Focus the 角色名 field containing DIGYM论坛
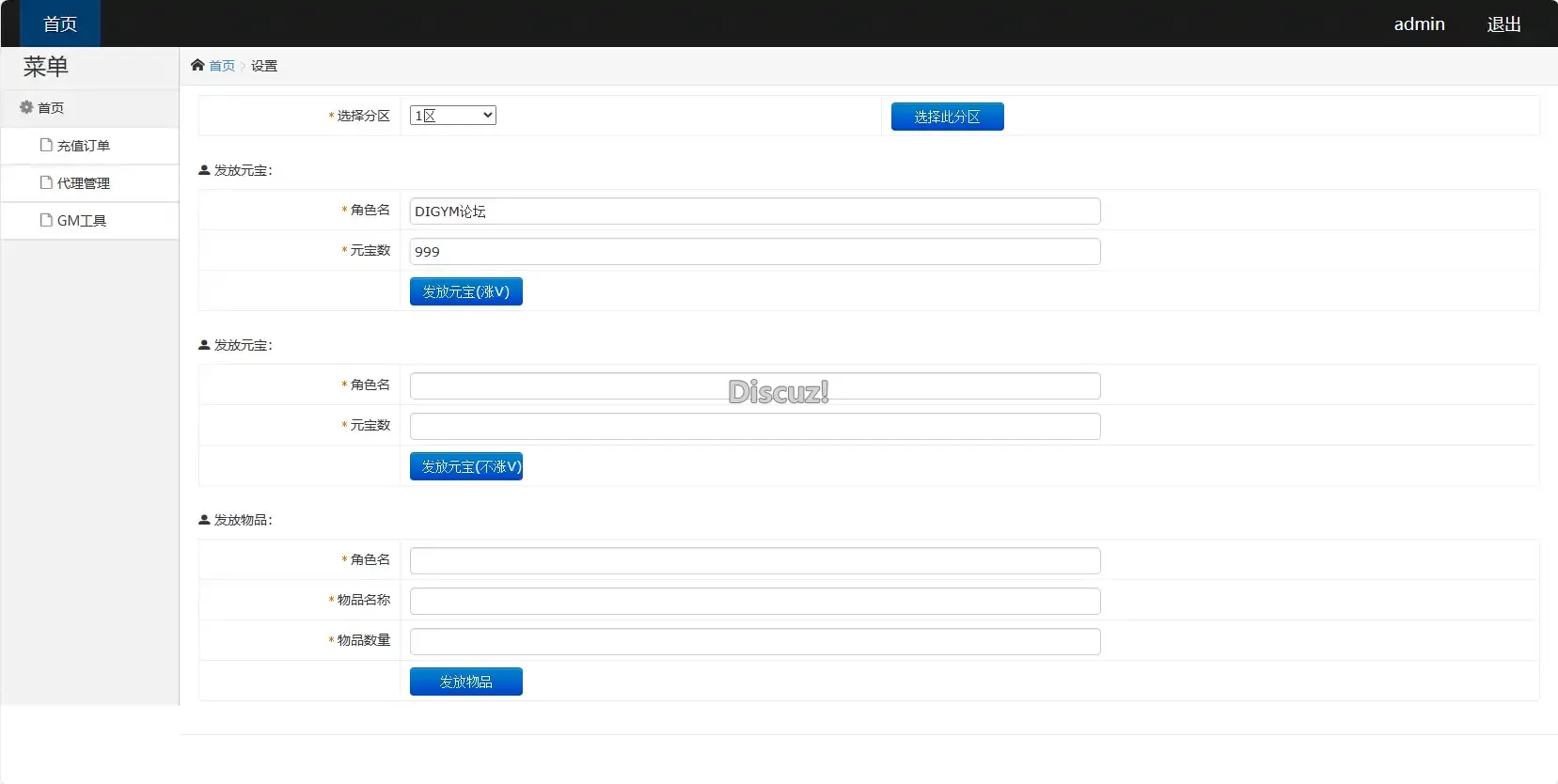The image size is (1558, 784). tap(754, 212)
